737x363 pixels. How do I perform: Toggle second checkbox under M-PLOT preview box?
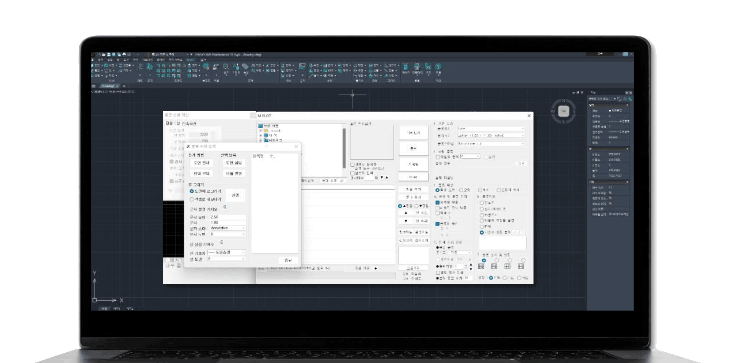click(x=353, y=173)
